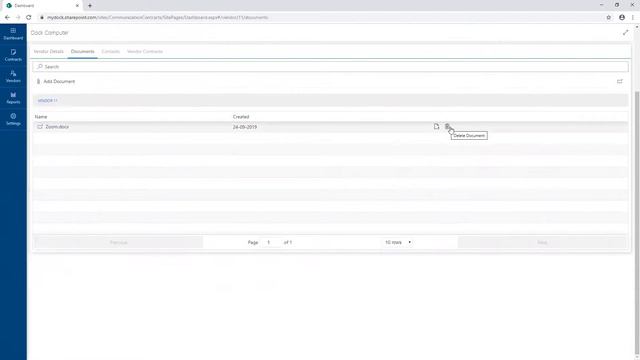Image resolution: width=640 pixels, height=360 pixels.
Task: Click the document icon in Zoom.docx row
Action: (x=436, y=127)
